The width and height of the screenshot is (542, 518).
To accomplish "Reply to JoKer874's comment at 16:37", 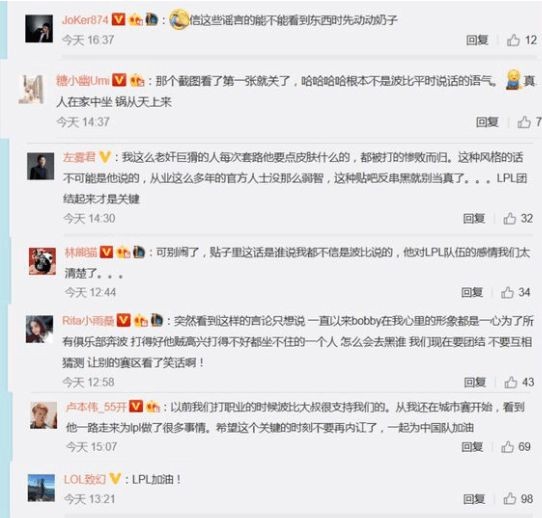I will [477, 40].
